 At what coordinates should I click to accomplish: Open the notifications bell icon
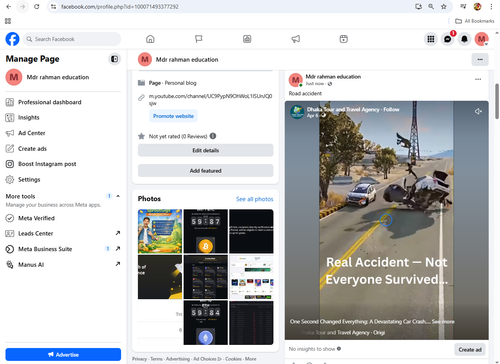pyautogui.click(x=464, y=39)
